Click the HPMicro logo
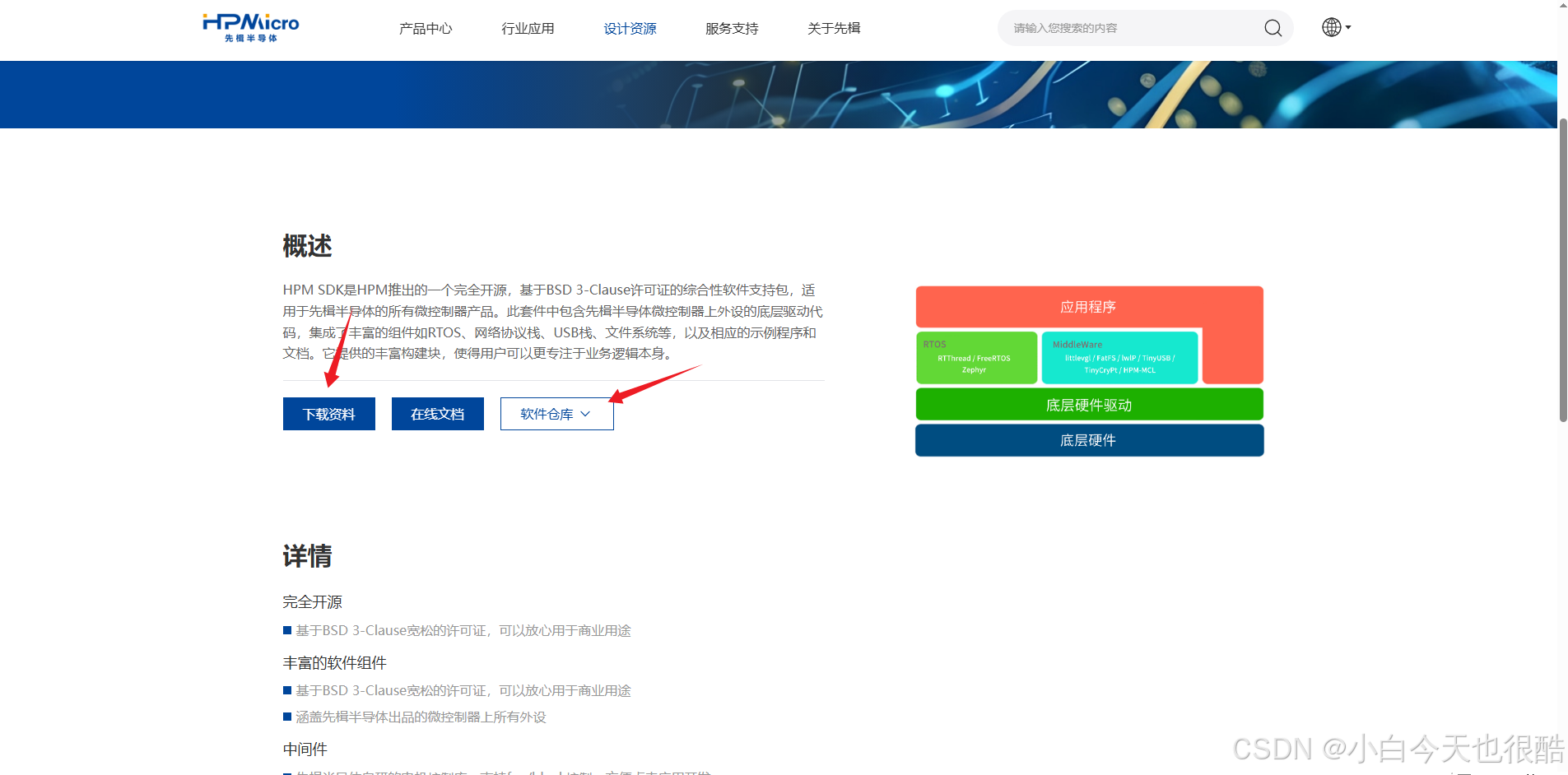 click(251, 27)
